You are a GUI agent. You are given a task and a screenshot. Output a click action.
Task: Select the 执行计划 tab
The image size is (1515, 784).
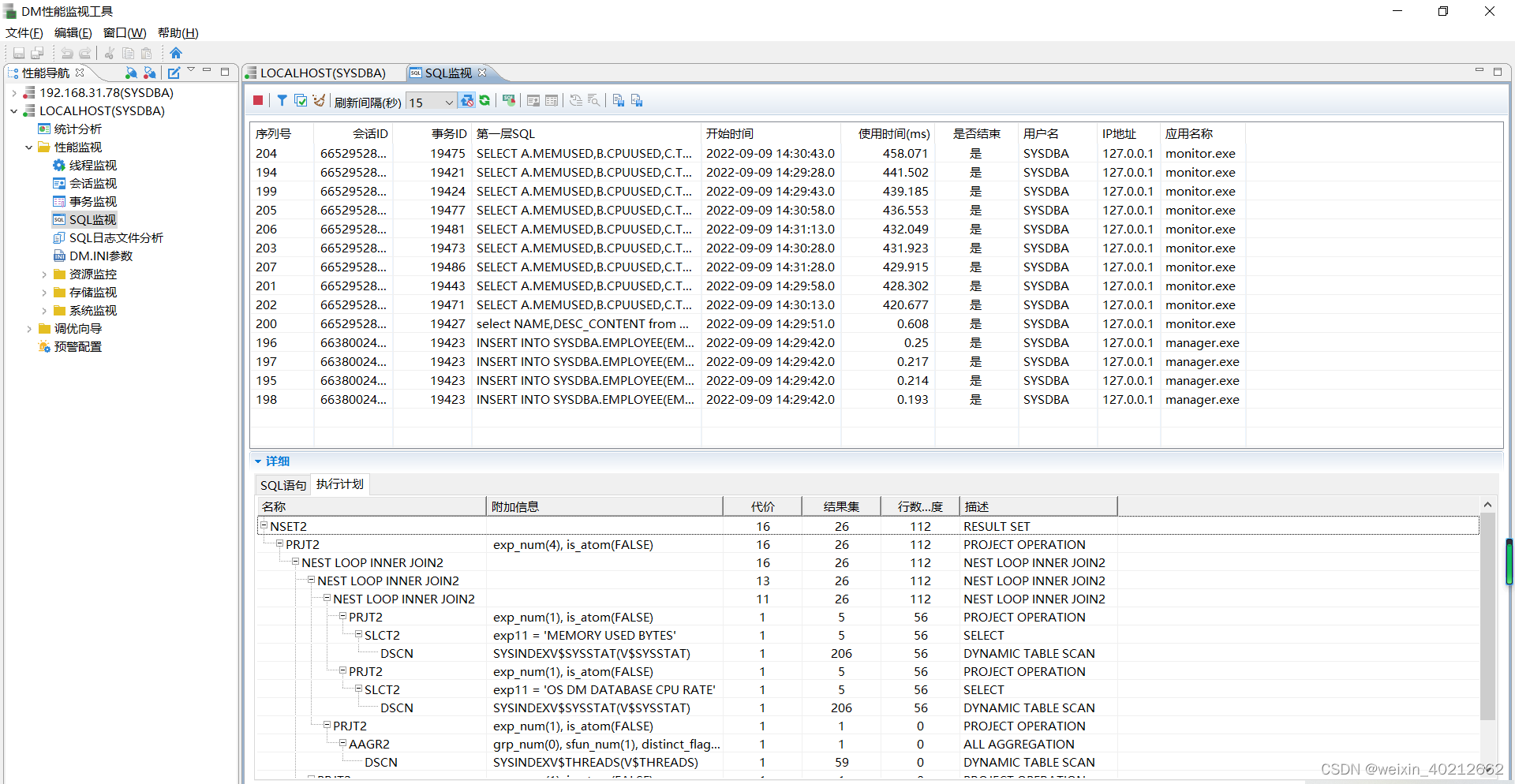(340, 484)
